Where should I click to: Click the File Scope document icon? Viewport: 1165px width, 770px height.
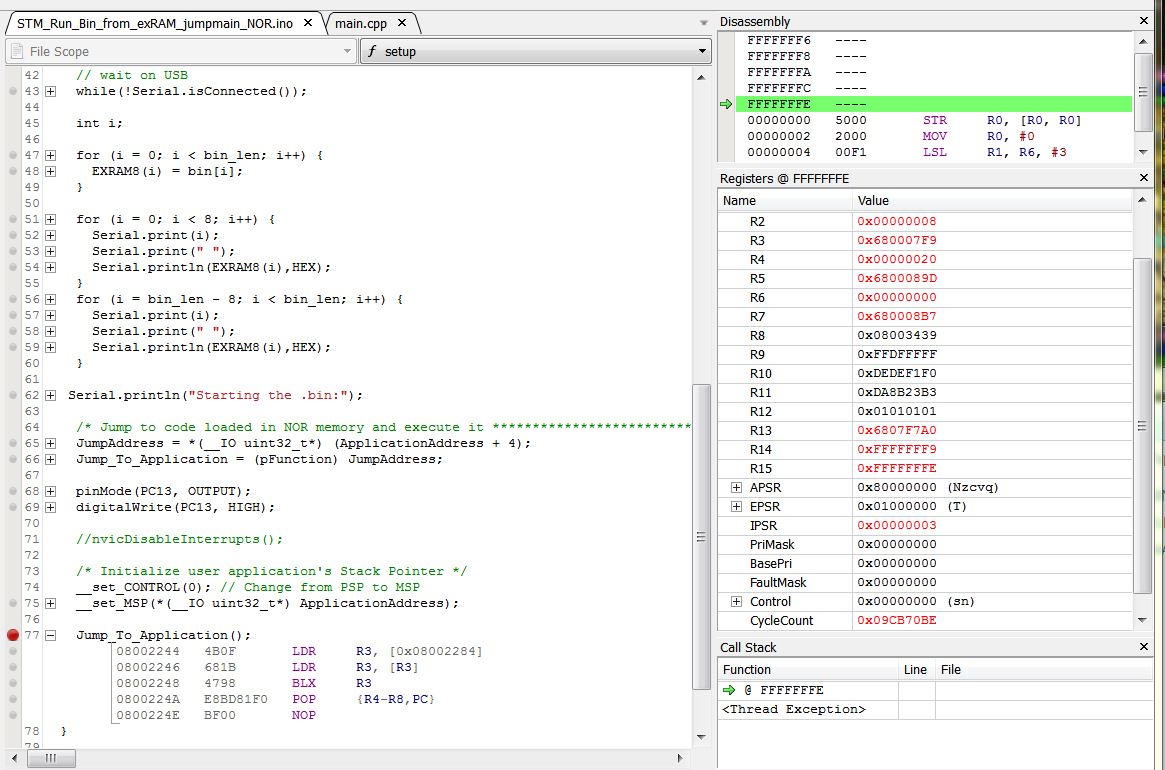(17, 51)
